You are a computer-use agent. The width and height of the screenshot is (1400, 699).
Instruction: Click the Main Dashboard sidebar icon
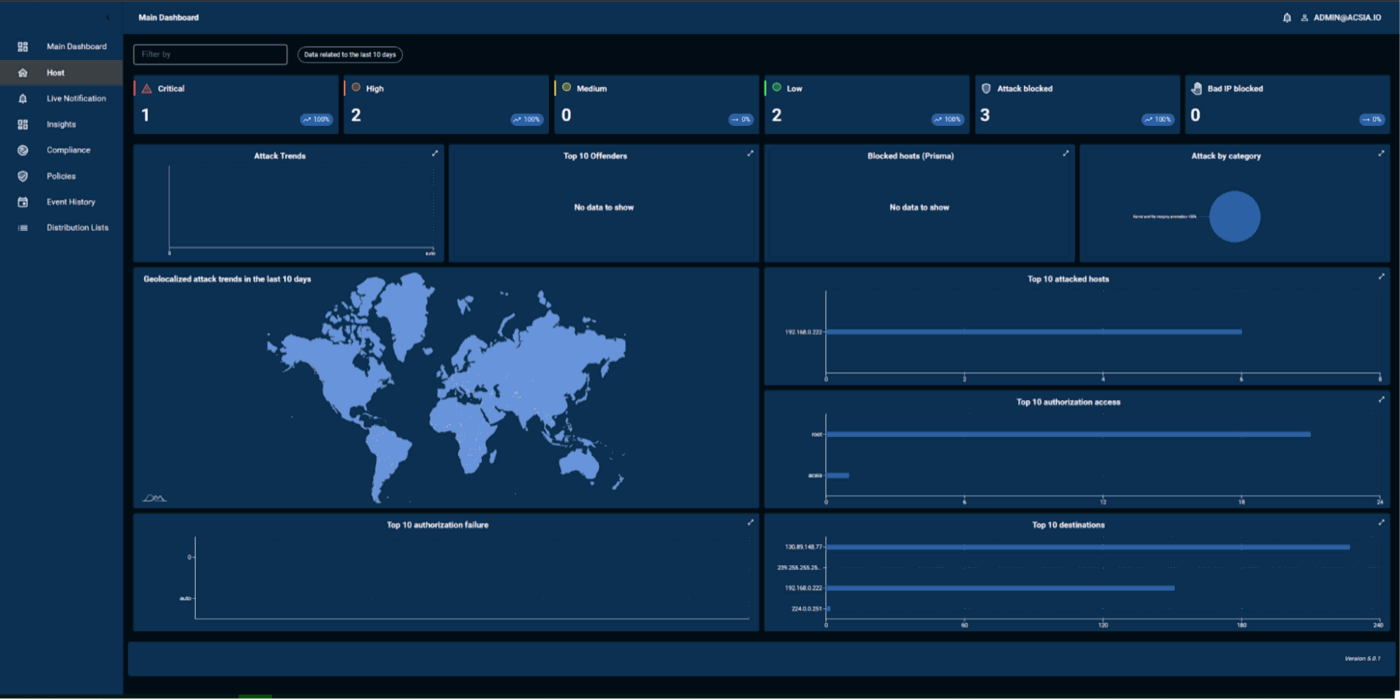(23, 46)
